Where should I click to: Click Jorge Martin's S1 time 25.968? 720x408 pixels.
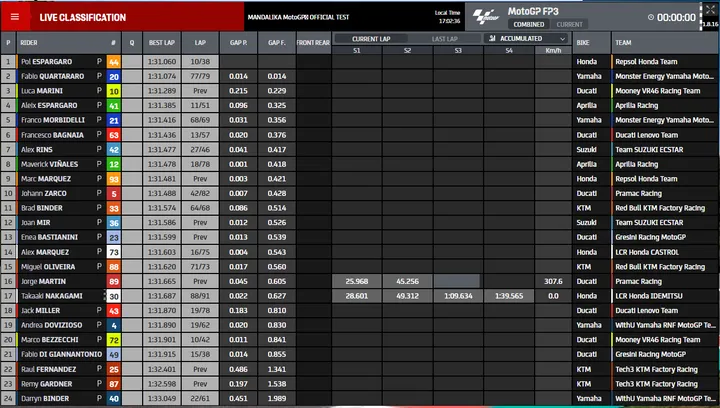(357, 281)
